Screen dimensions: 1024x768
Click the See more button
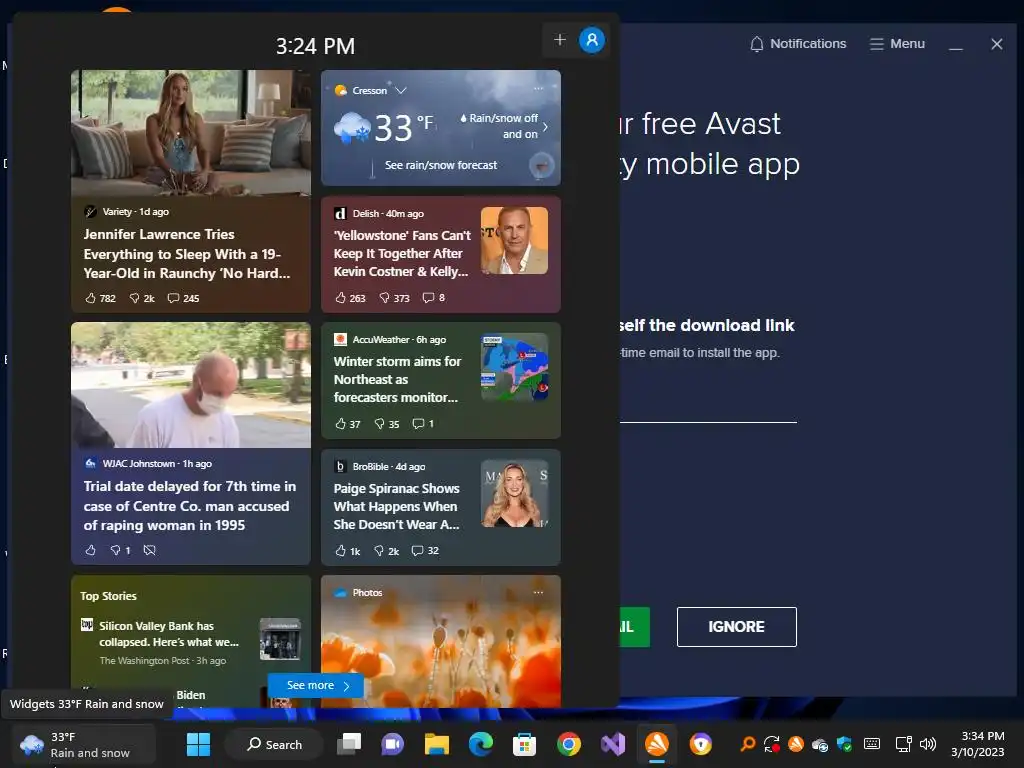316,685
